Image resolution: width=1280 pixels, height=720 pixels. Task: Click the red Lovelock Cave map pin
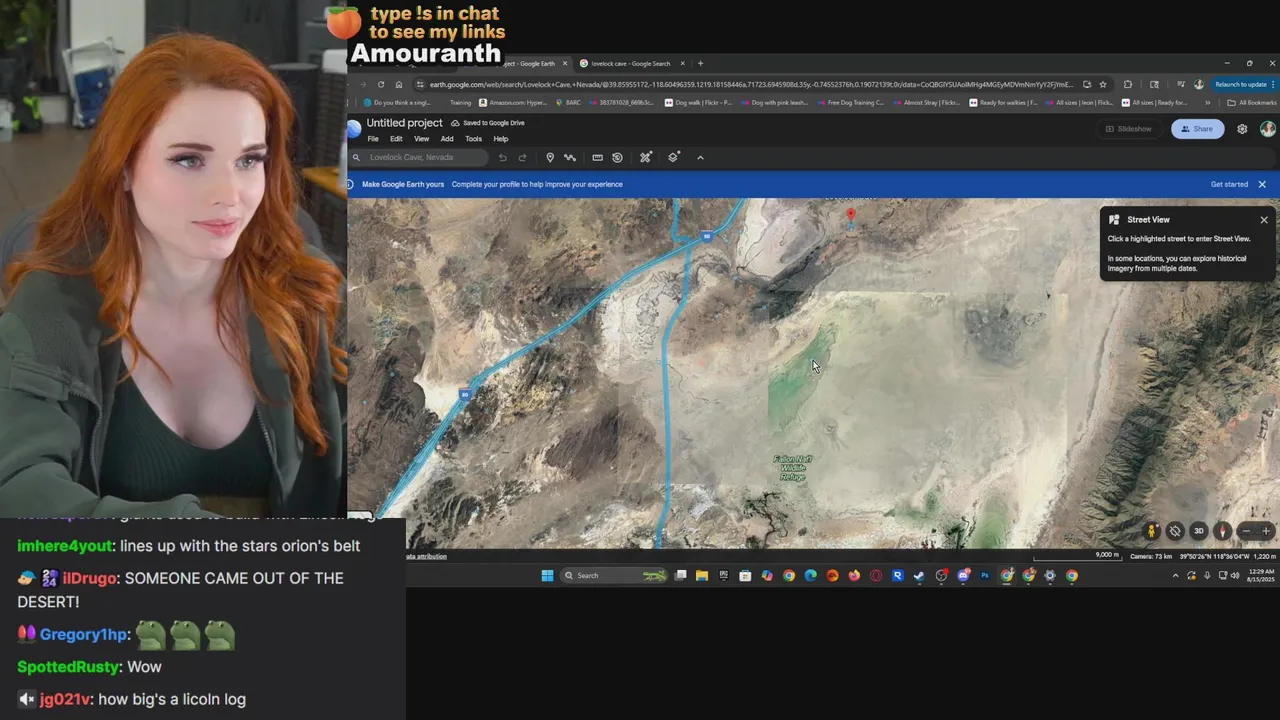pyautogui.click(x=851, y=213)
